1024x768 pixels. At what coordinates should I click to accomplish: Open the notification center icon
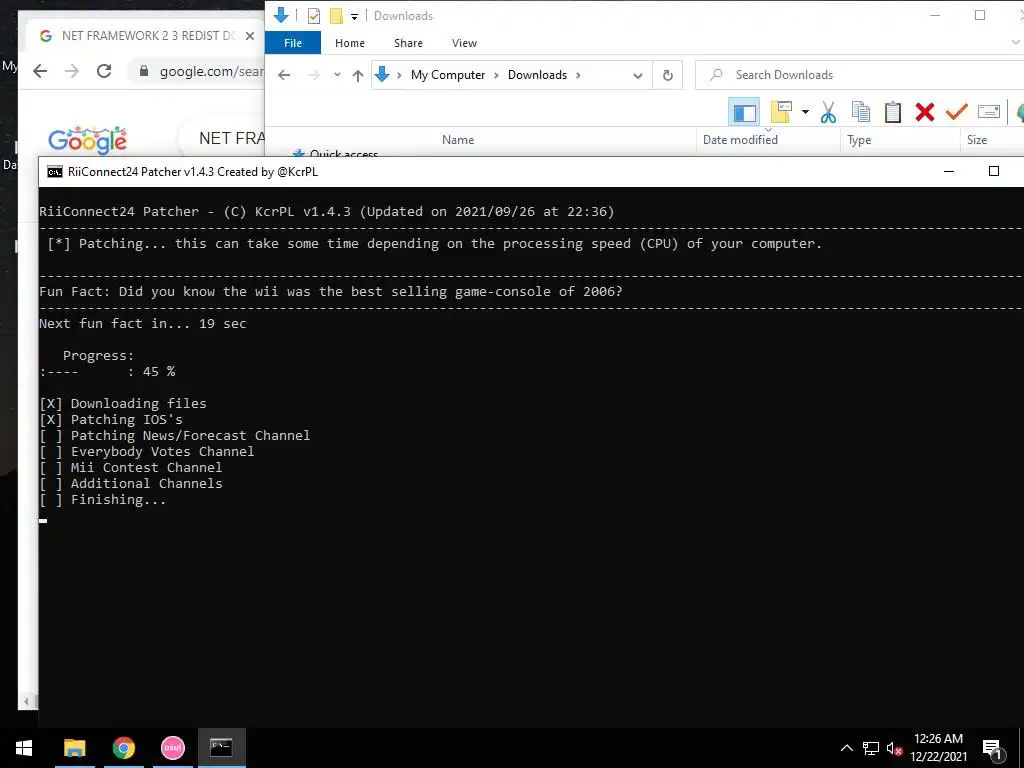pyautogui.click(x=992, y=748)
